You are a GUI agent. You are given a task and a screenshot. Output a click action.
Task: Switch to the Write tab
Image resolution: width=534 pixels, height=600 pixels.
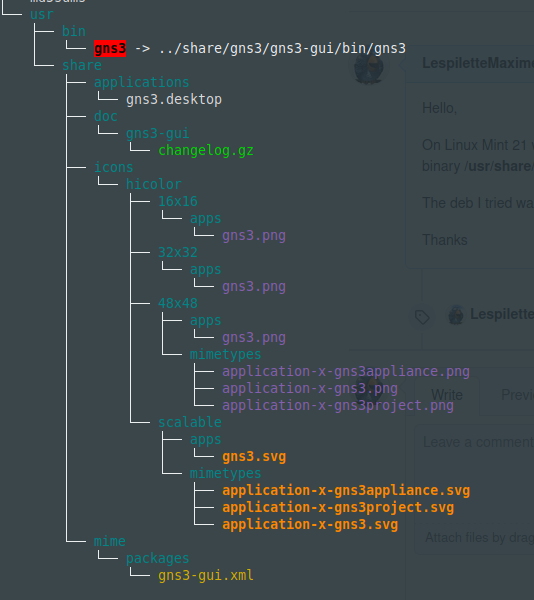click(447, 395)
